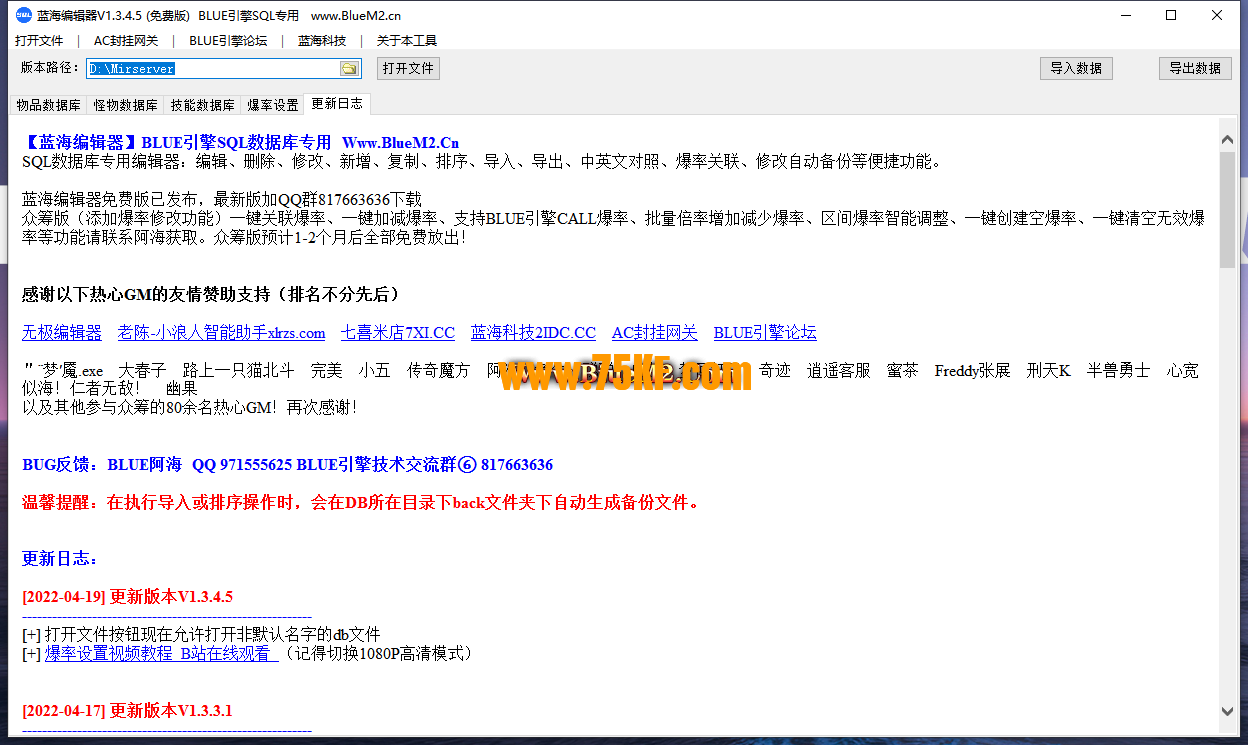The image size is (1248, 745).
Task: Open the 打开文件 menu in the menu bar
Action: click(39, 41)
